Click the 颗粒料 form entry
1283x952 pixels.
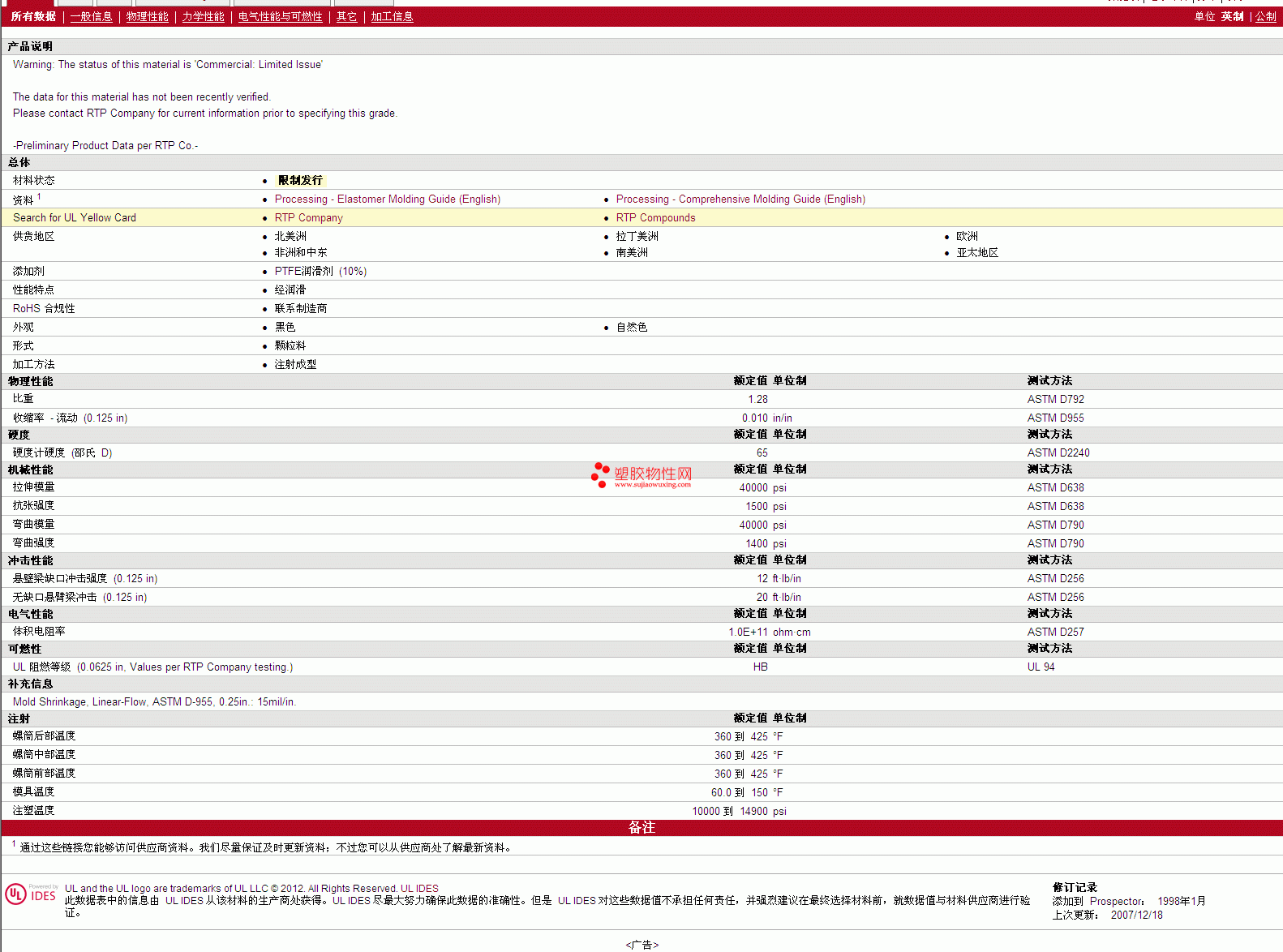[290, 345]
